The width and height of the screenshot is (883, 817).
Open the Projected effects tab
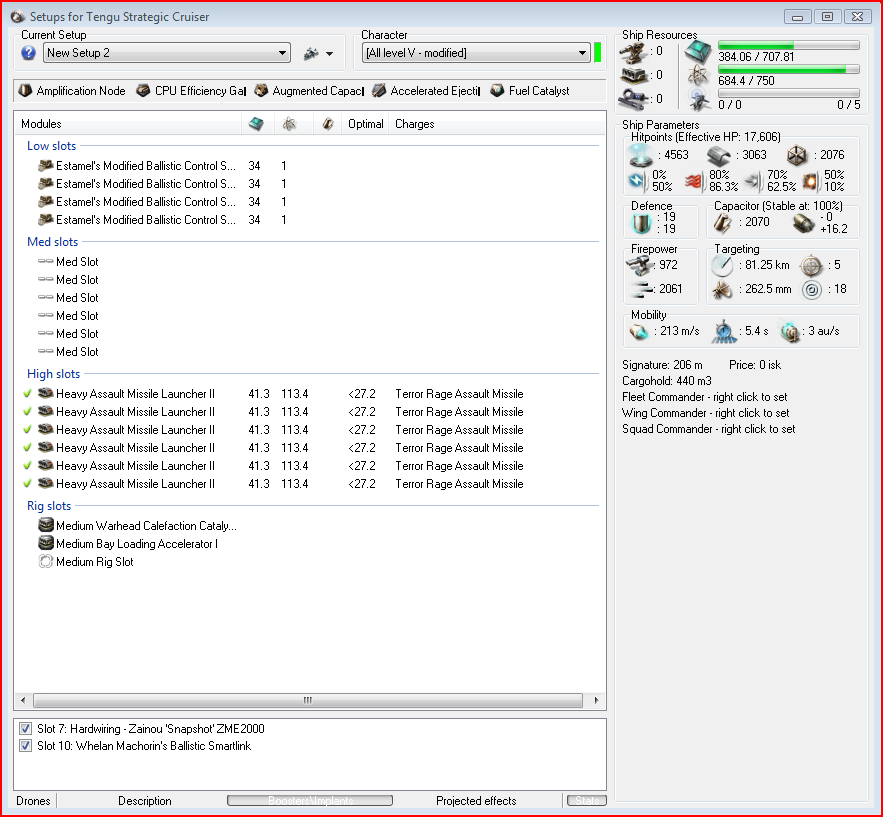(x=476, y=801)
